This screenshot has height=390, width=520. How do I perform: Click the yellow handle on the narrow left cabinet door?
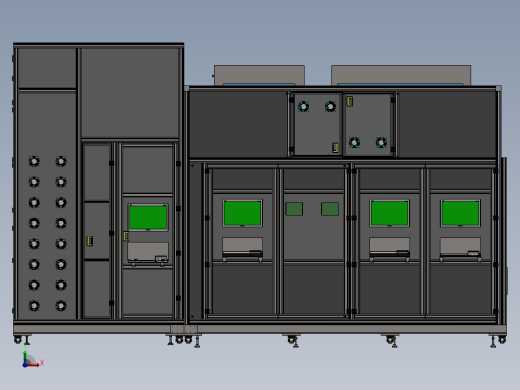[x=89, y=241]
